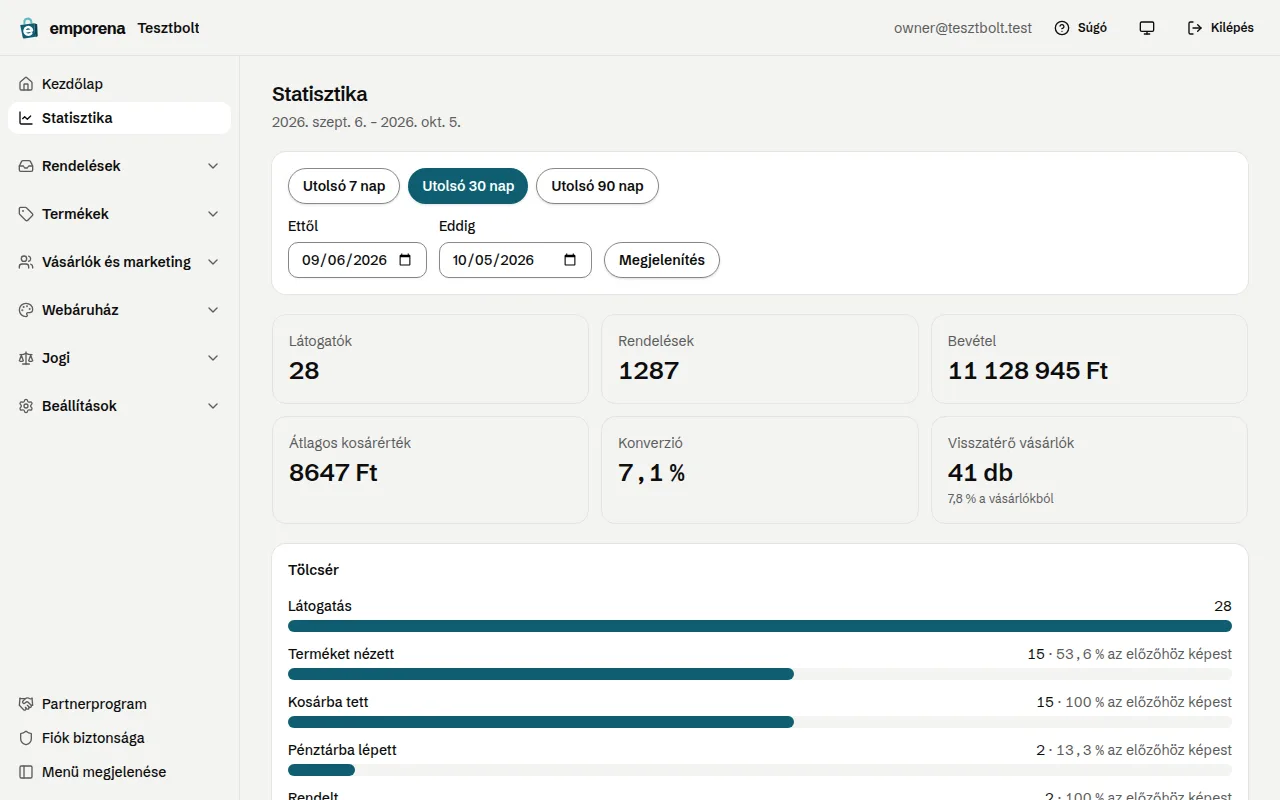Expand the Webáruház menu chevron
Image resolution: width=1280 pixels, height=800 pixels.
point(213,310)
